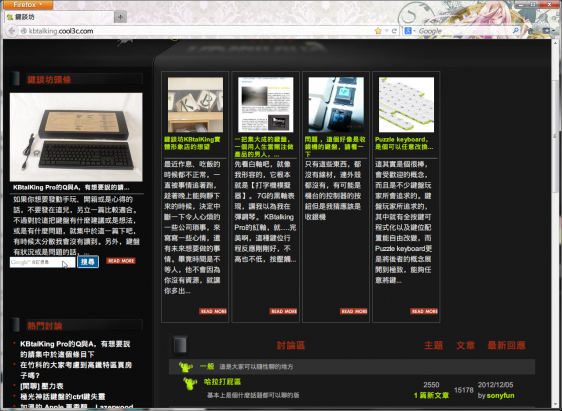Open the KBtalKing實體形象店 card thumbnail
This screenshot has width=562, height=411.
[x=195, y=105]
